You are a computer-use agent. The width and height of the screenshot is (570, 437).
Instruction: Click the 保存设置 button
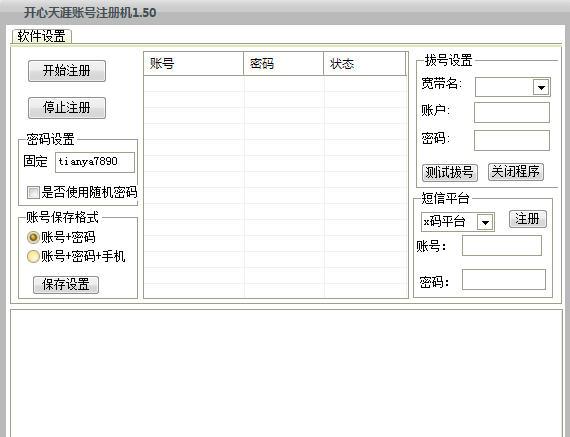[66, 285]
